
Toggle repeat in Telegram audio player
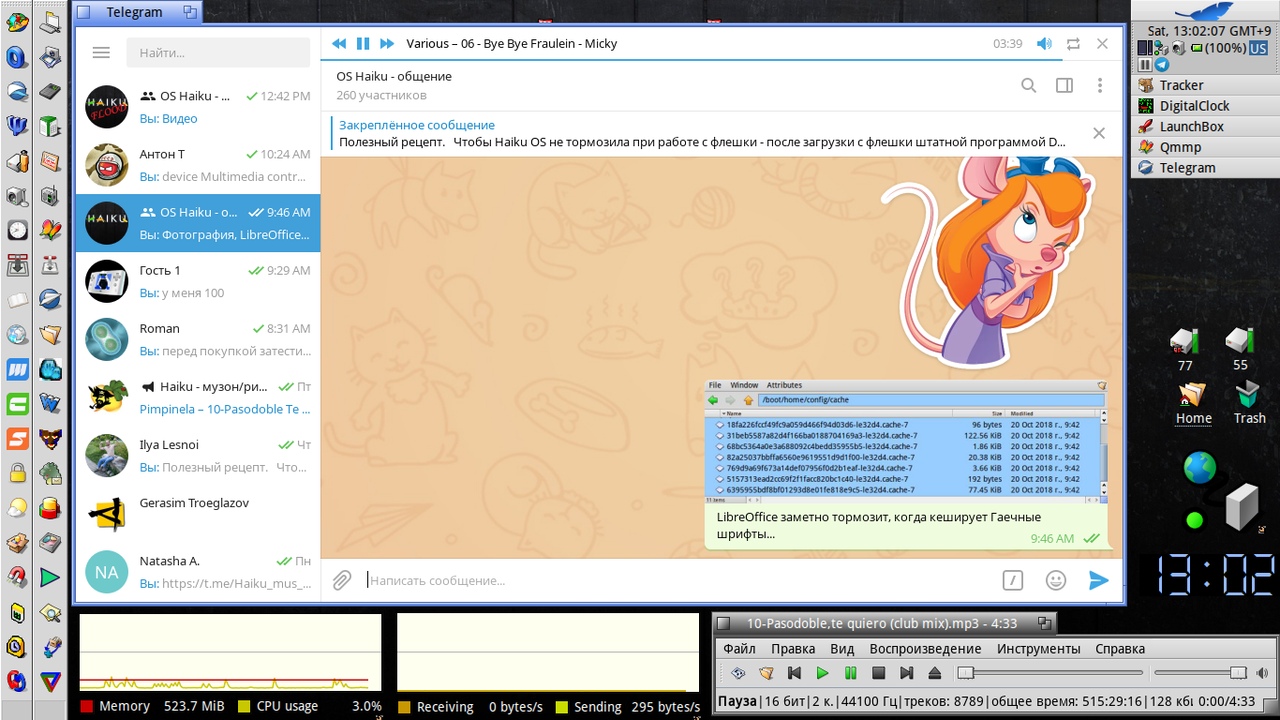click(1073, 44)
